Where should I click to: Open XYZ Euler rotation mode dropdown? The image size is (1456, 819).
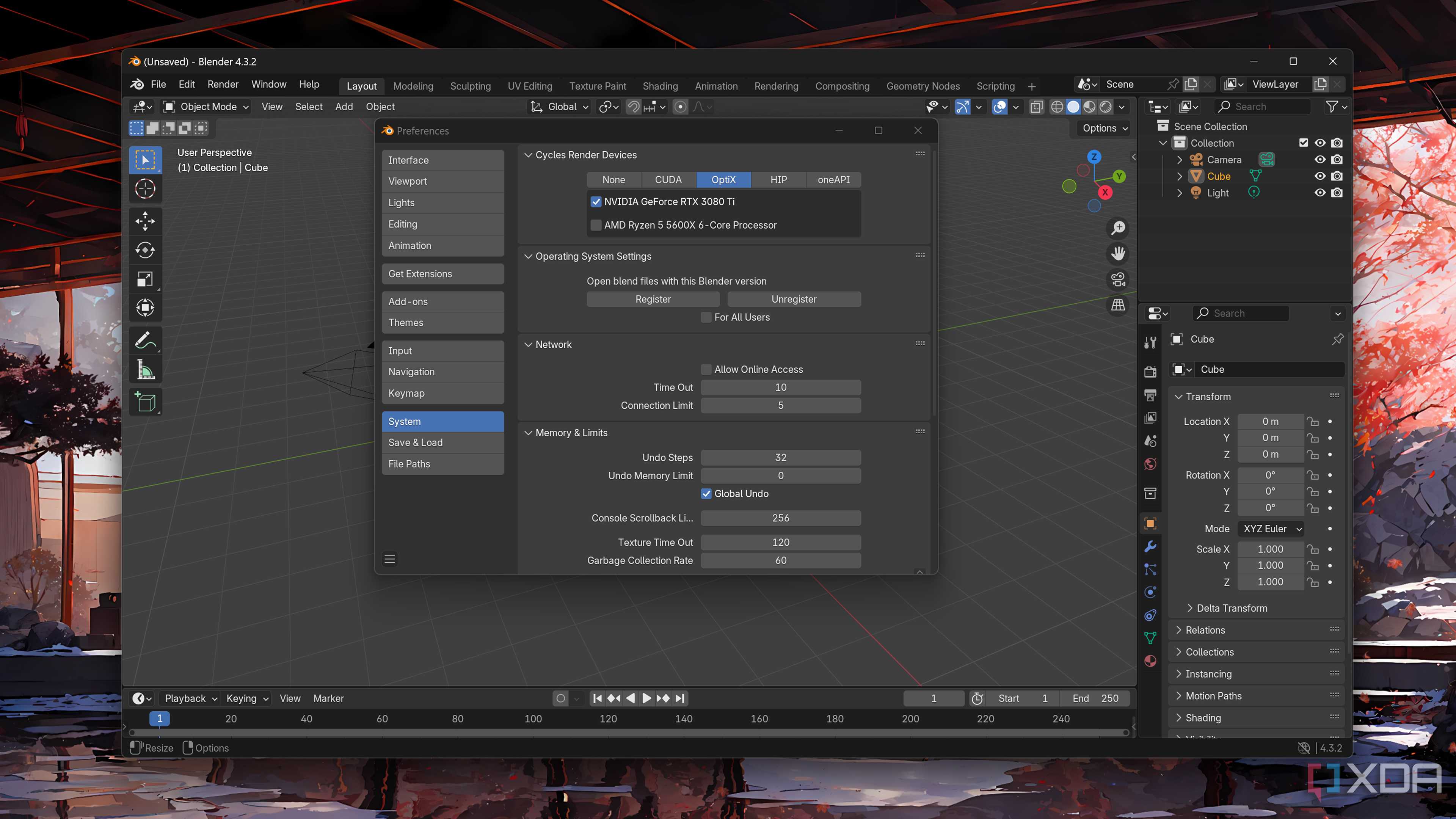point(1271,529)
